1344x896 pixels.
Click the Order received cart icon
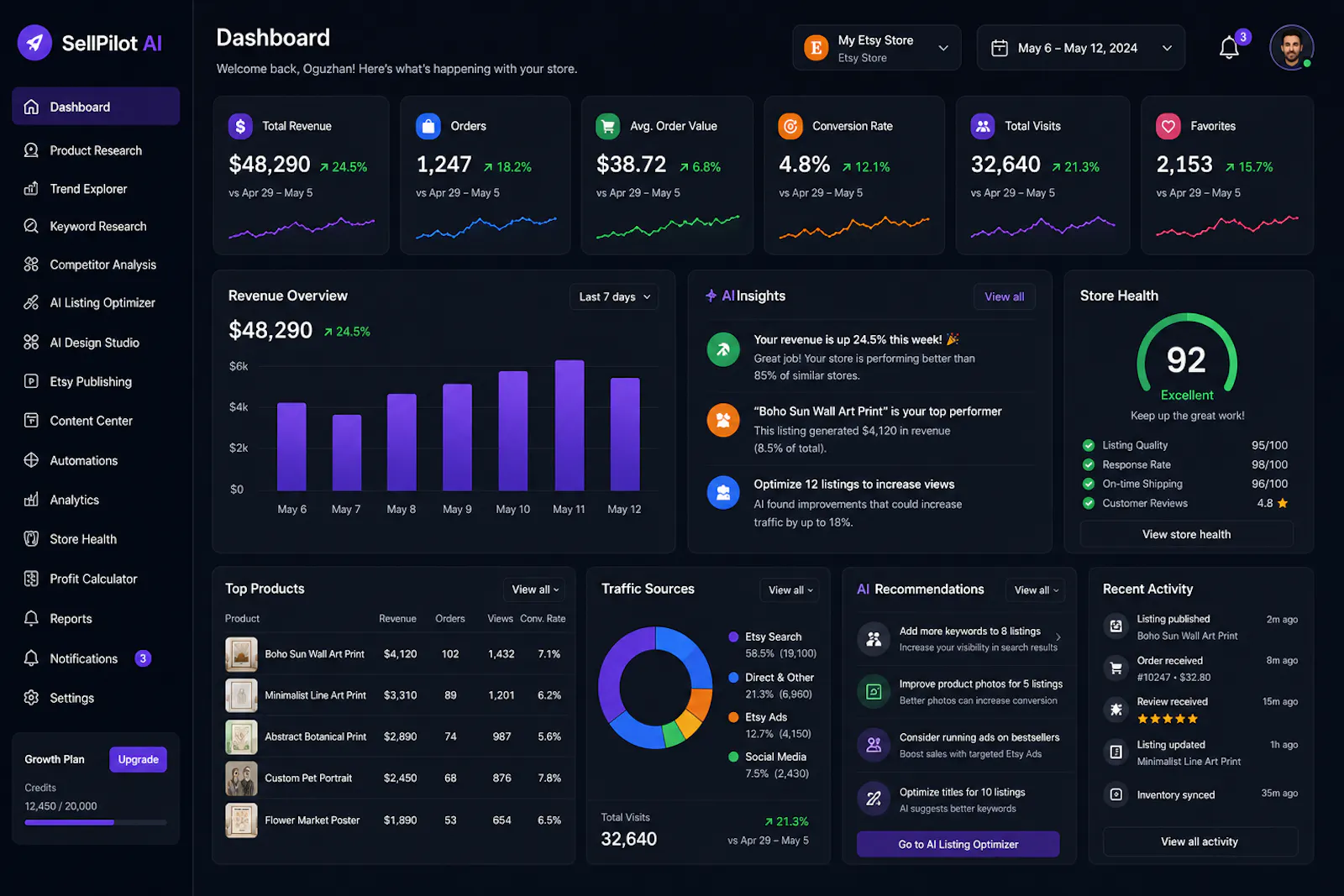coord(1116,668)
